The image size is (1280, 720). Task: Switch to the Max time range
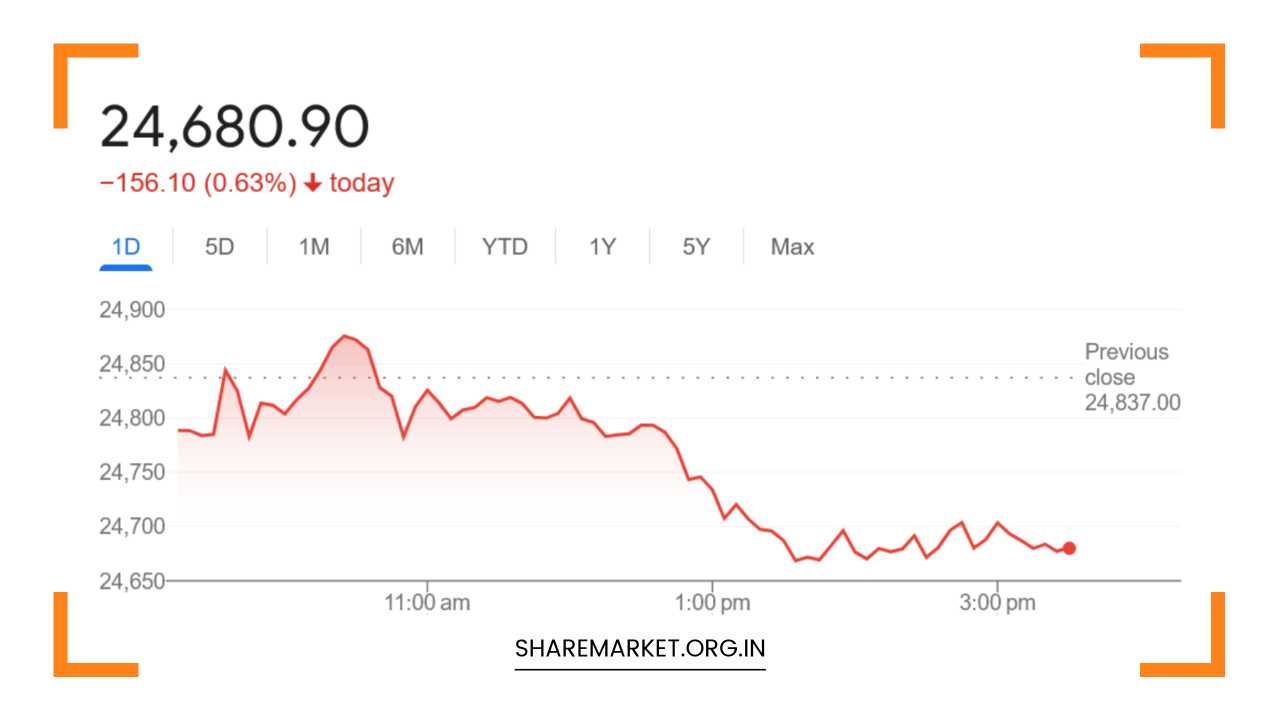pyautogui.click(x=791, y=246)
